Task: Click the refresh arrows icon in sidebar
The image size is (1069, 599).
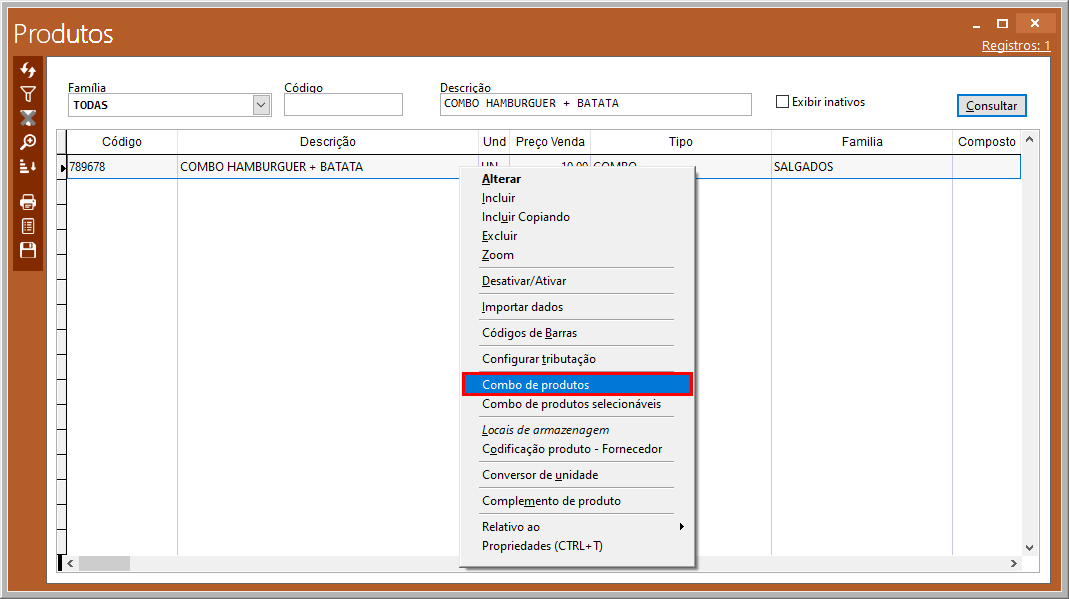Action: point(28,71)
